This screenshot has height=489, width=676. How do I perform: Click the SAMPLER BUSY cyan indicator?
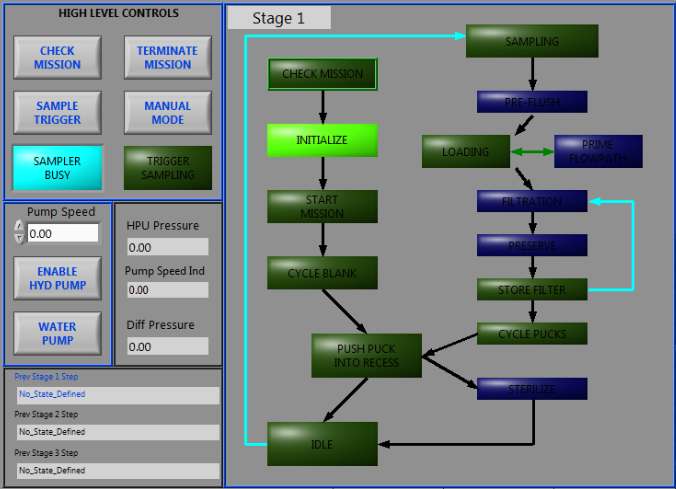coord(57,168)
